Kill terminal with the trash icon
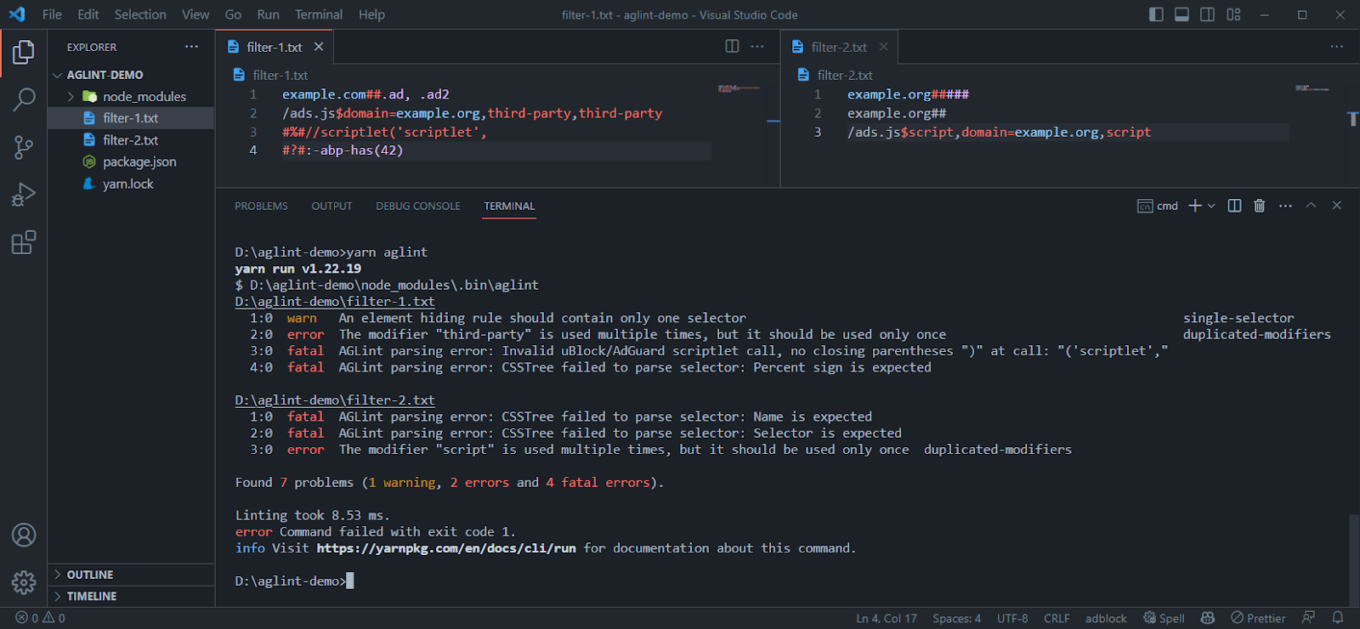This screenshot has height=629, width=1360. pyautogui.click(x=1259, y=206)
